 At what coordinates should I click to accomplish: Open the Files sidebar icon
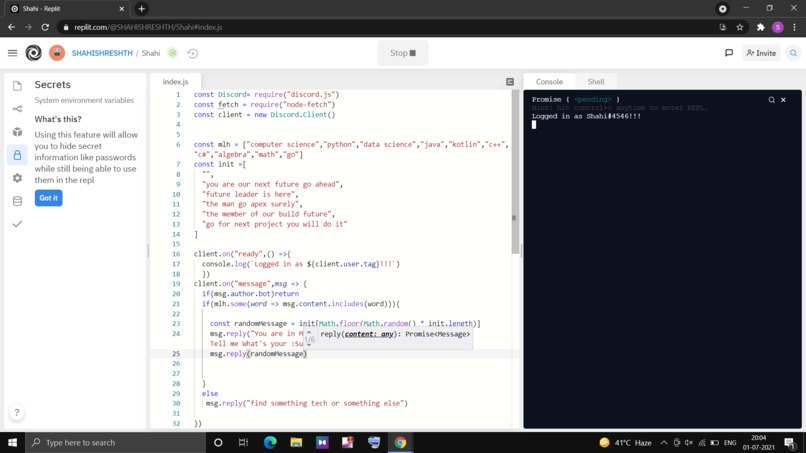pyautogui.click(x=17, y=85)
